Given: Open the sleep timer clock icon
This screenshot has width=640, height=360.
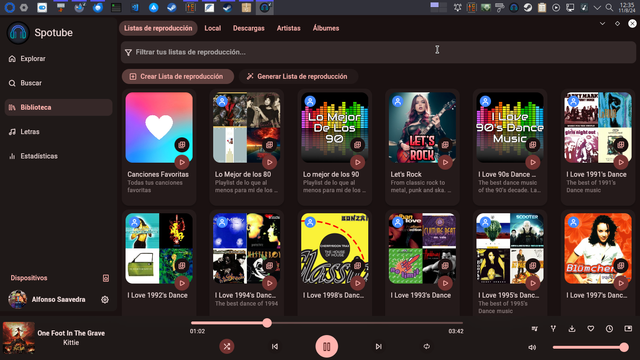Looking at the screenshot, I should 609,329.
